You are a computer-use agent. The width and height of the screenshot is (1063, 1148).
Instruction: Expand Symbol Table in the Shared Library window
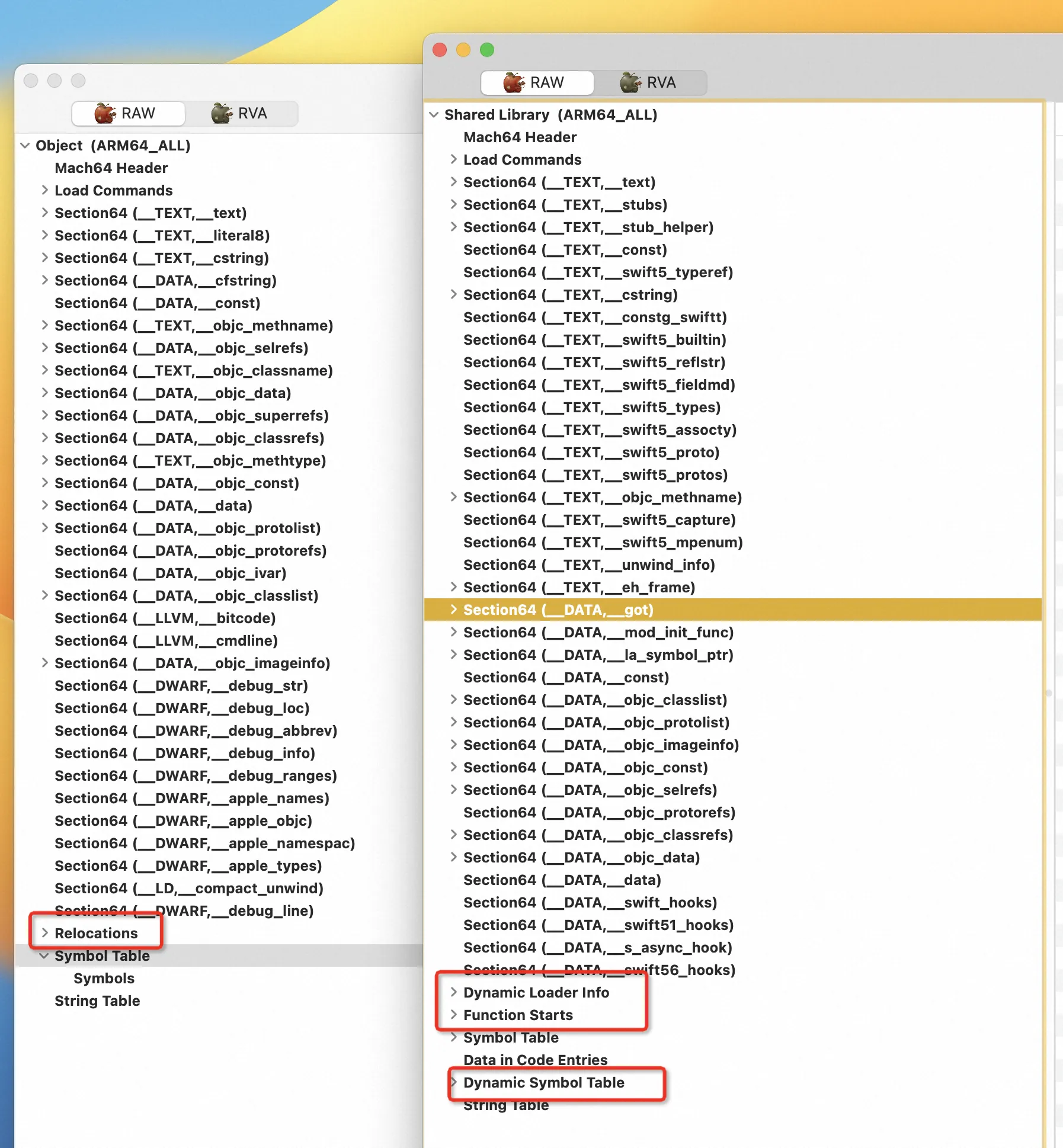[453, 1037]
